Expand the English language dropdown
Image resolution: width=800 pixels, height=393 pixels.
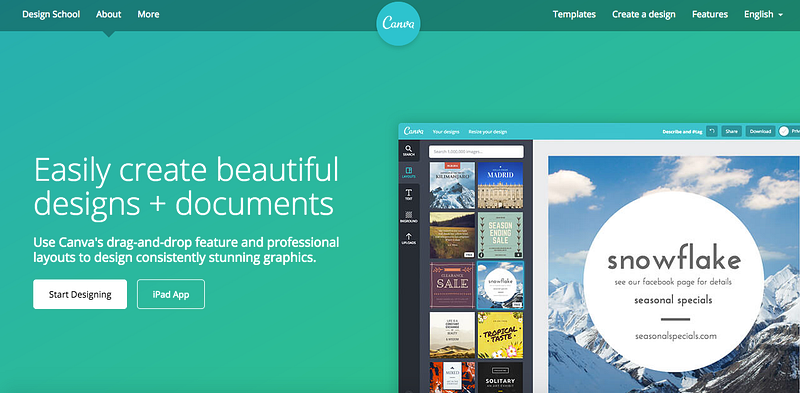[763, 14]
